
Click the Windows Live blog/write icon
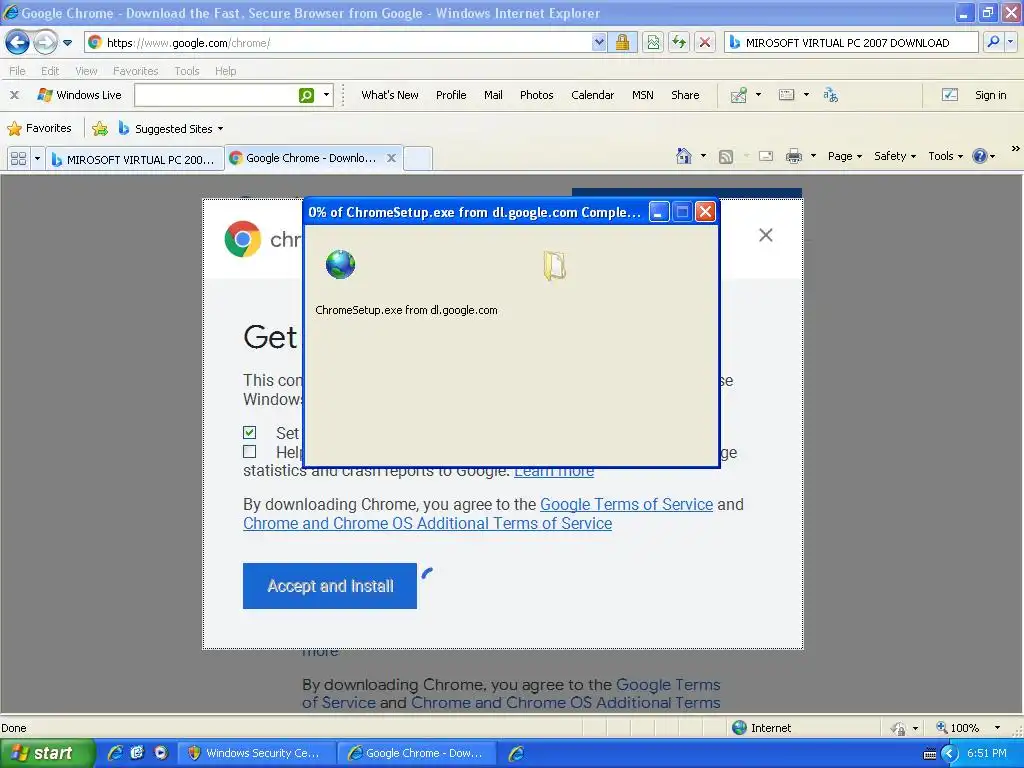pyautogui.click(x=739, y=95)
